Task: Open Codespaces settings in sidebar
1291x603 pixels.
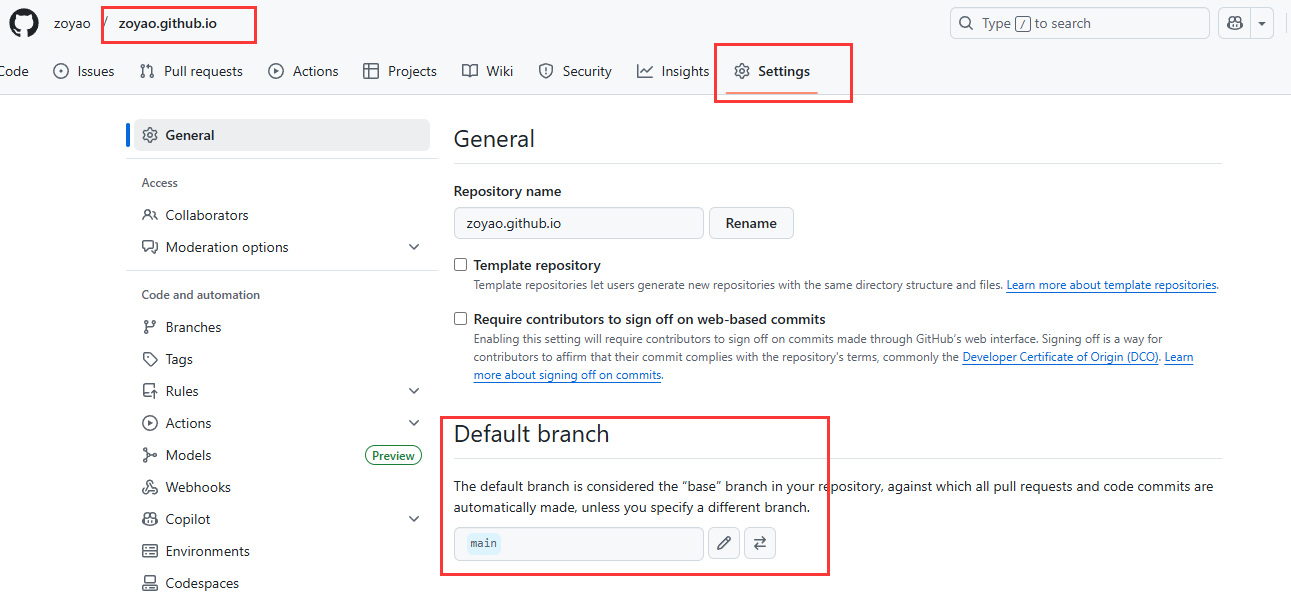Action: coord(202,583)
